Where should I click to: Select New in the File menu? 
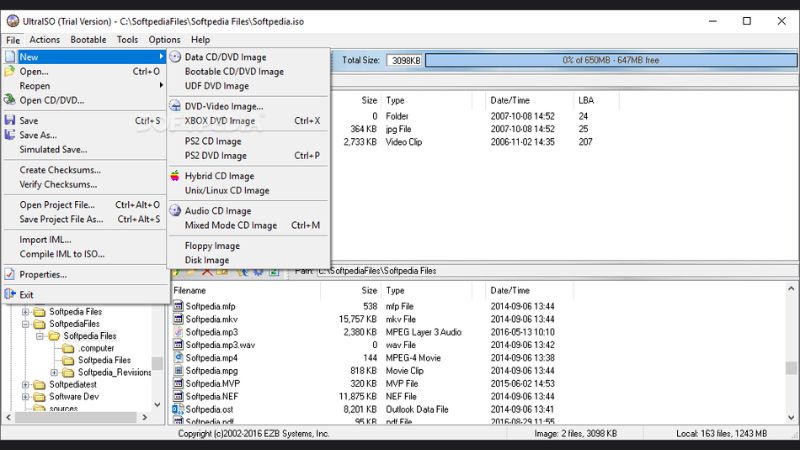[85, 57]
